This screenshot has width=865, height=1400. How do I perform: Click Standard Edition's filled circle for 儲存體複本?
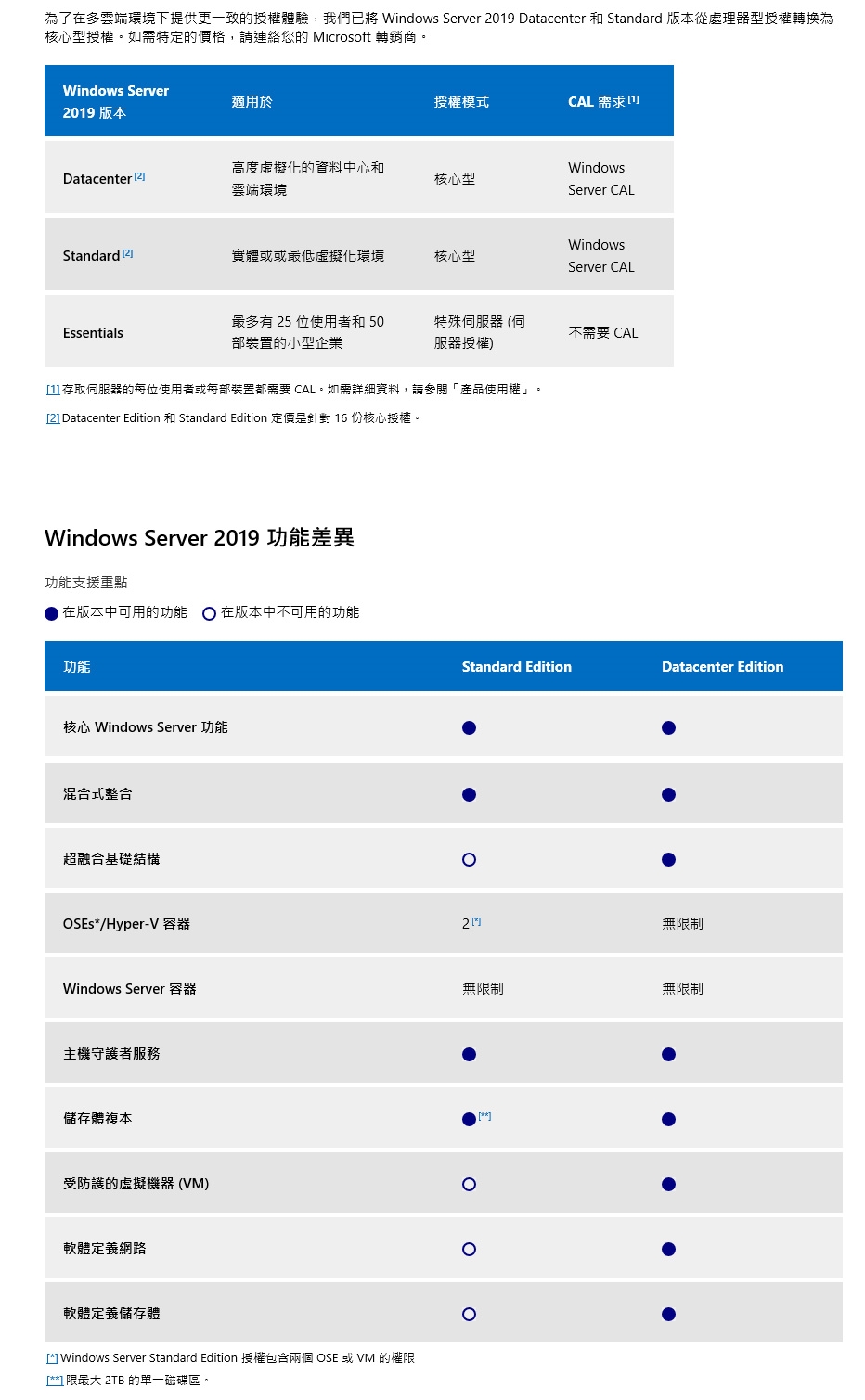(x=469, y=1120)
